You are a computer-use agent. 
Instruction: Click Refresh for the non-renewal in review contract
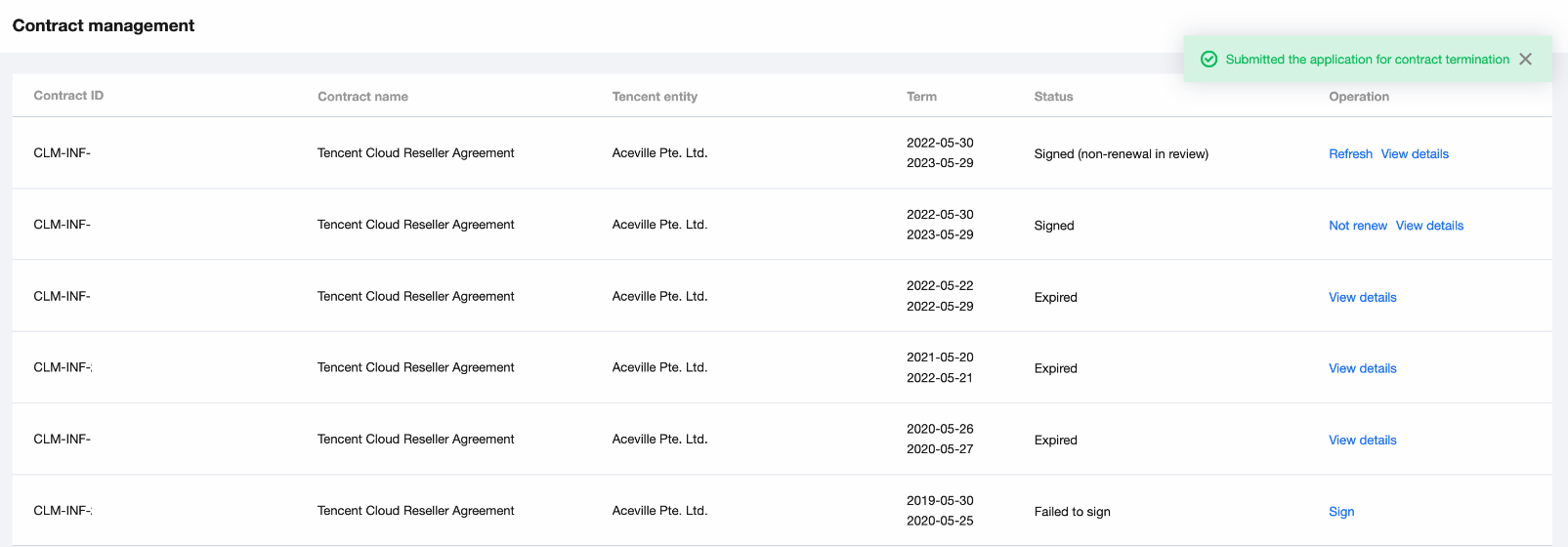1350,154
